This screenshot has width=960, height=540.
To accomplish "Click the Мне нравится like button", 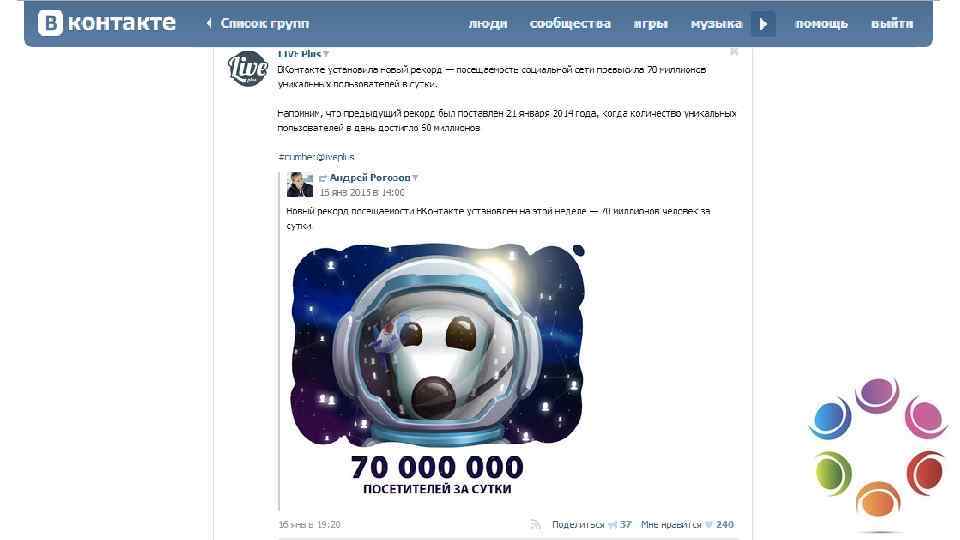I will point(671,525).
